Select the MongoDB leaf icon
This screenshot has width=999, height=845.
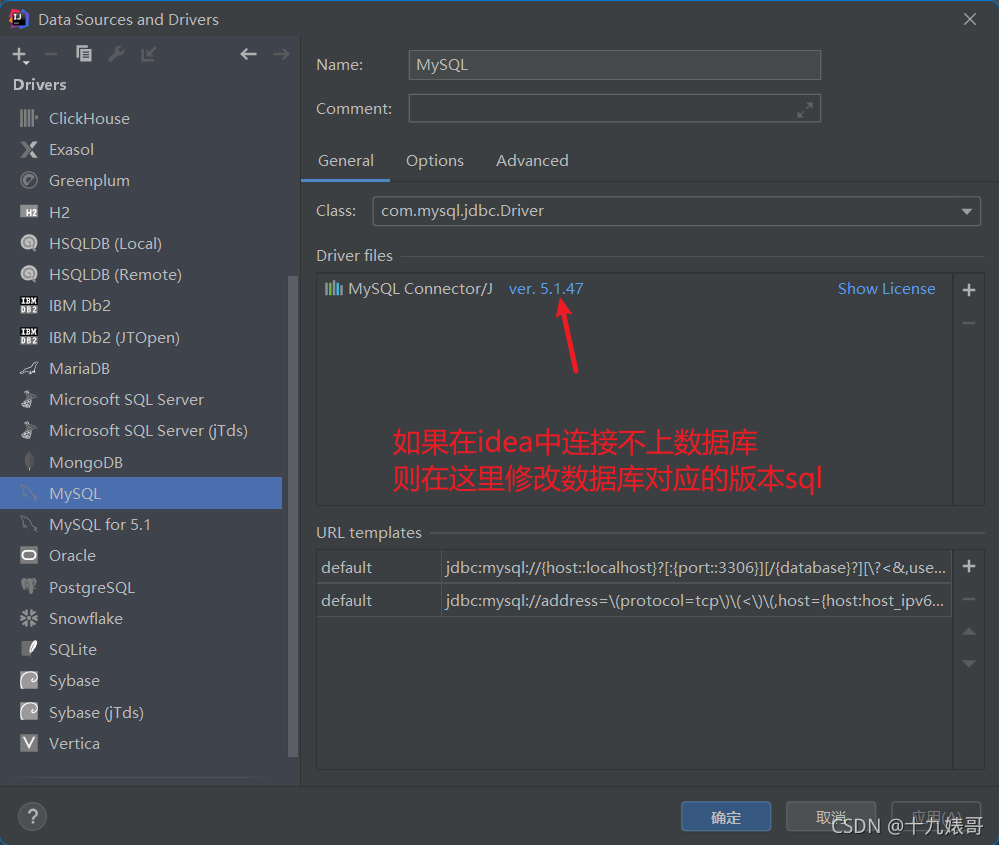coord(29,462)
